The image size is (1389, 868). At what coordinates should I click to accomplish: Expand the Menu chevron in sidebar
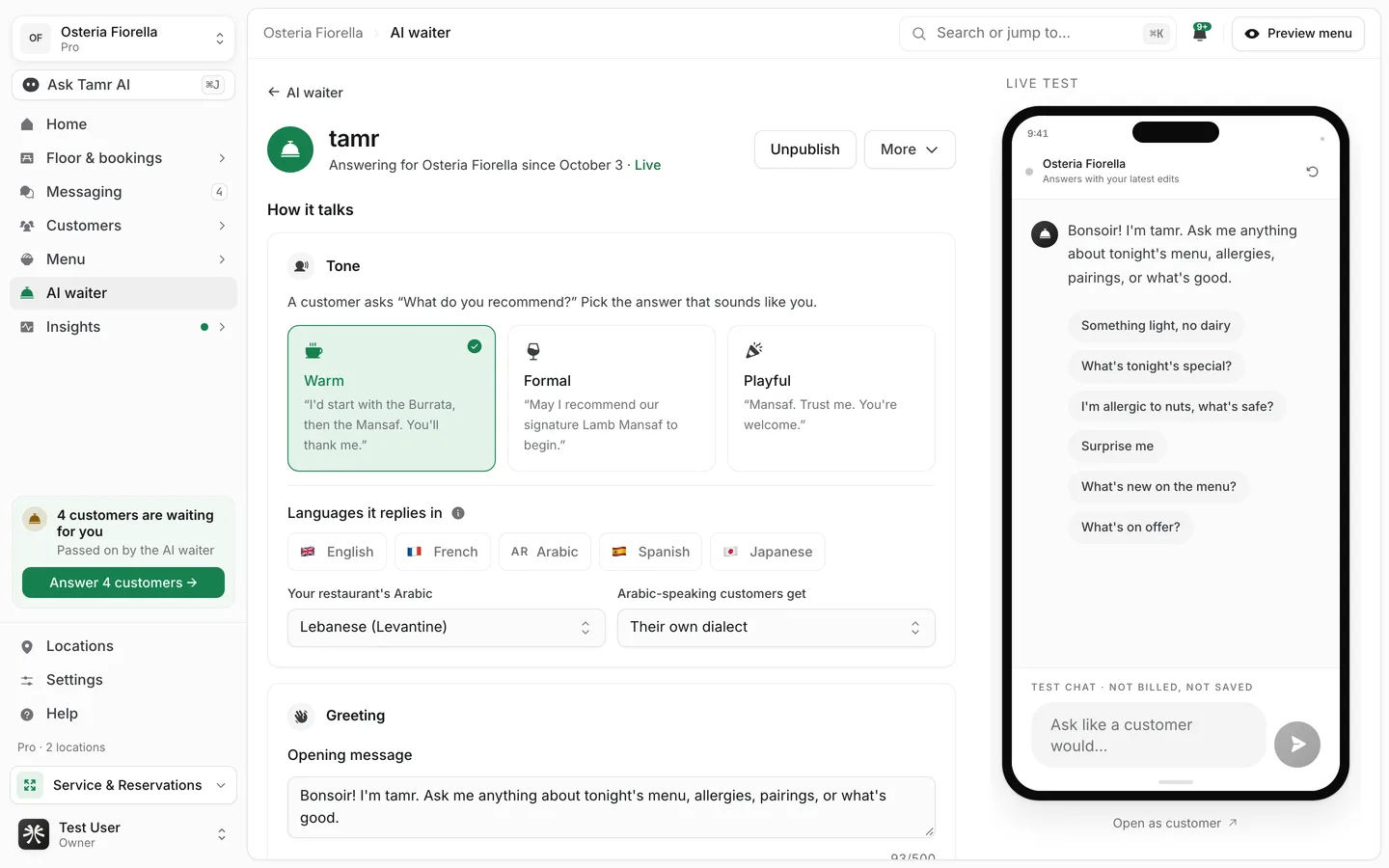click(222, 259)
